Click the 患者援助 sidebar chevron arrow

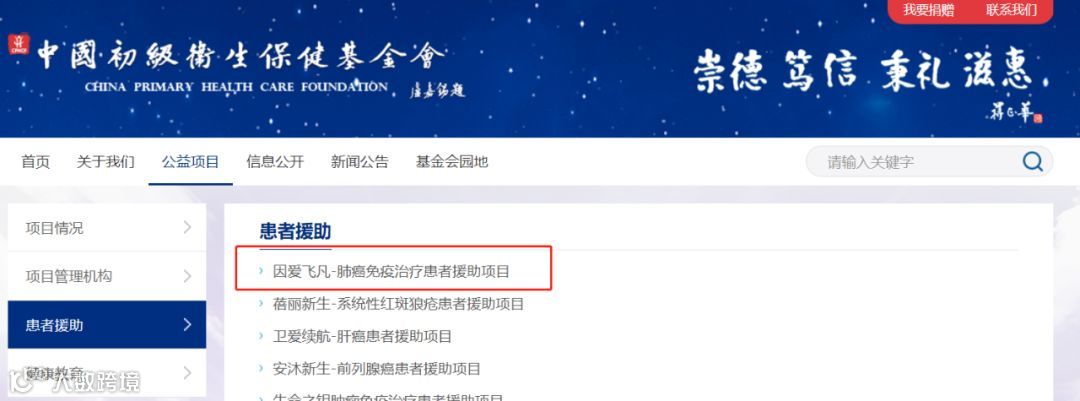click(x=187, y=325)
